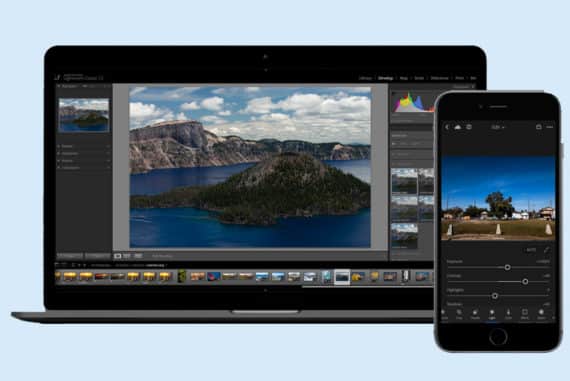Screen dimensions: 570x381
Task: Tap the pencil icon beside the Auto button
Action: 546,250
